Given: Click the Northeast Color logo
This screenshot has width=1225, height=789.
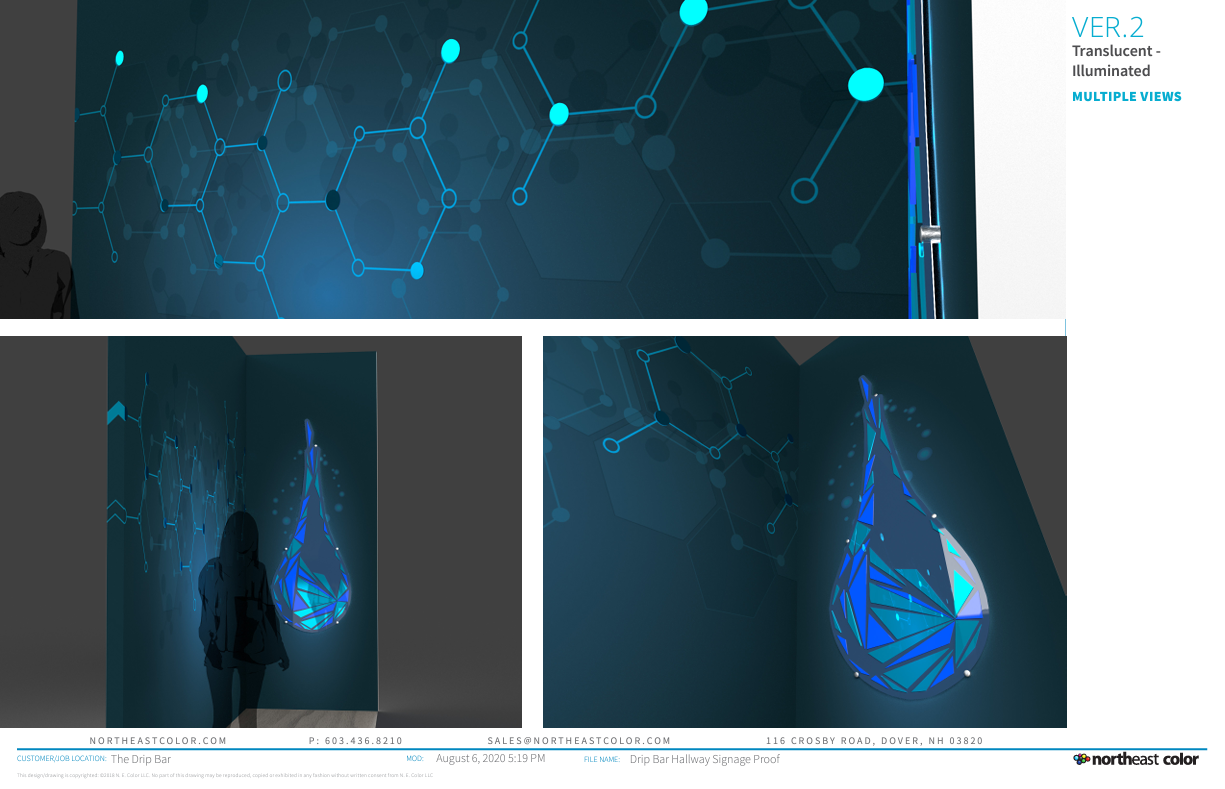Looking at the screenshot, I should [x=1136, y=759].
